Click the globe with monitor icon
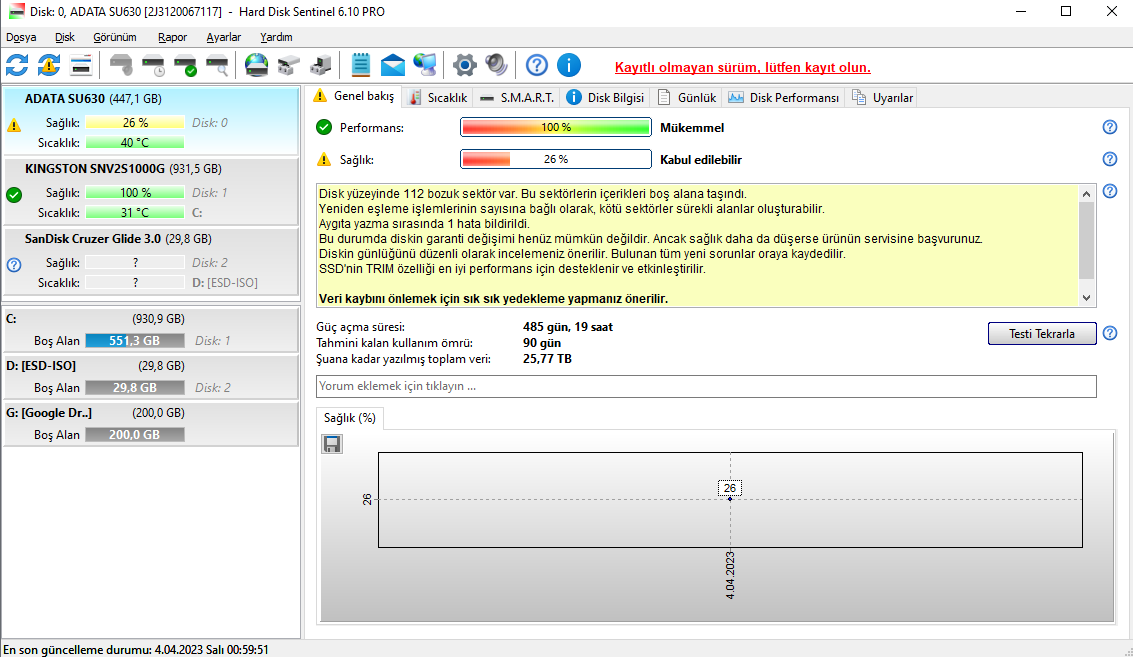This screenshot has width=1133, height=657. (x=425, y=65)
